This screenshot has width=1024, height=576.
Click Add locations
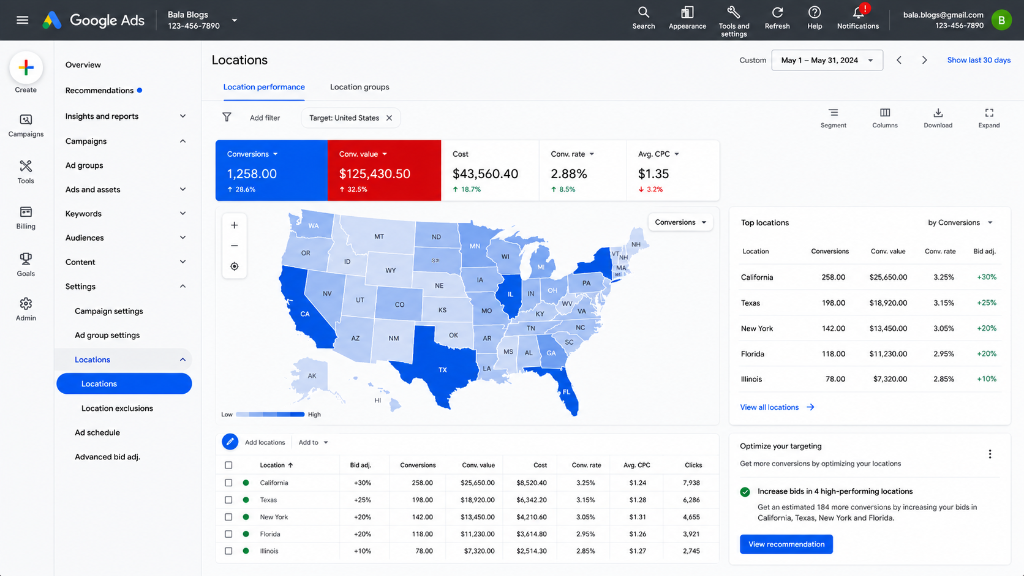point(264,443)
